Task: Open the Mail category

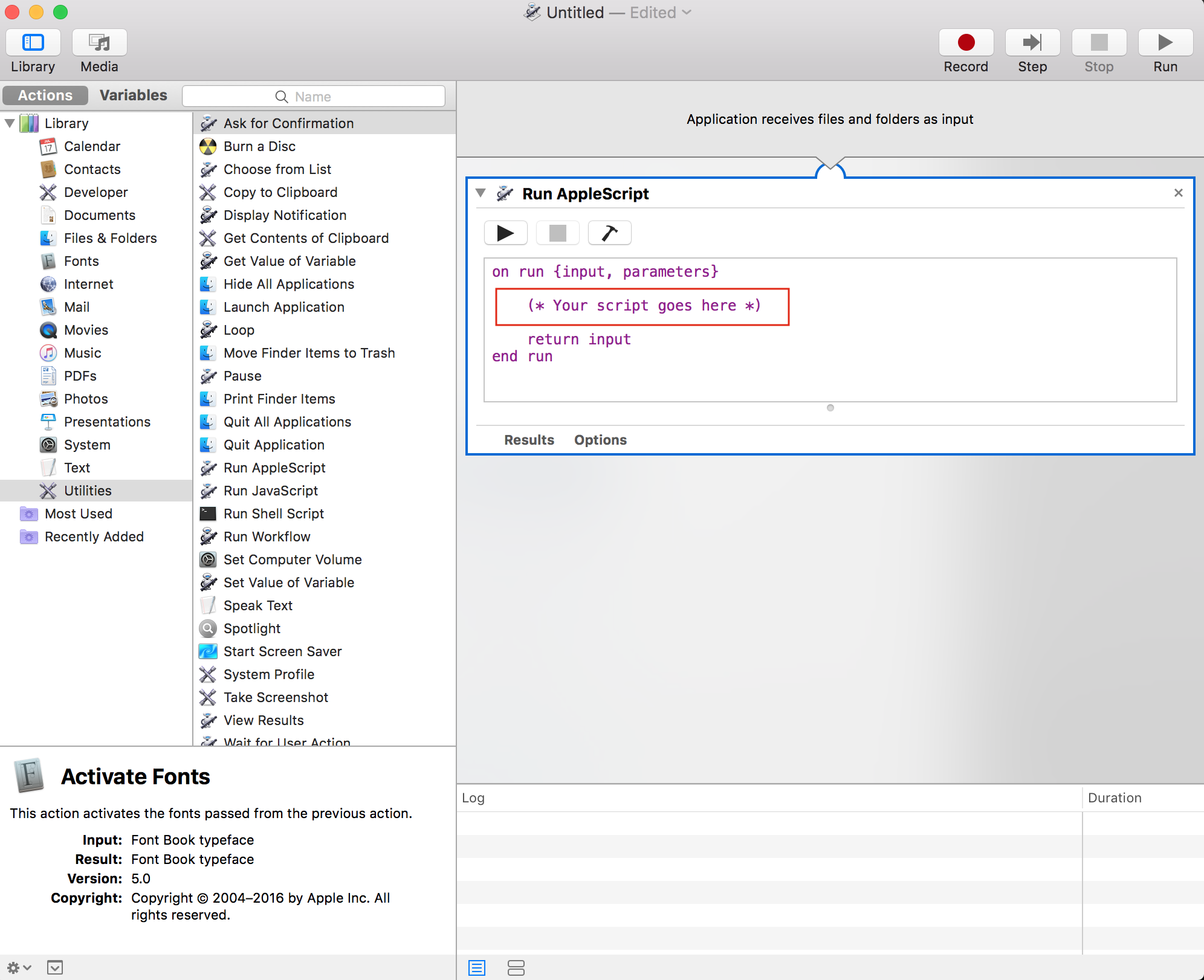Action: 77,307
